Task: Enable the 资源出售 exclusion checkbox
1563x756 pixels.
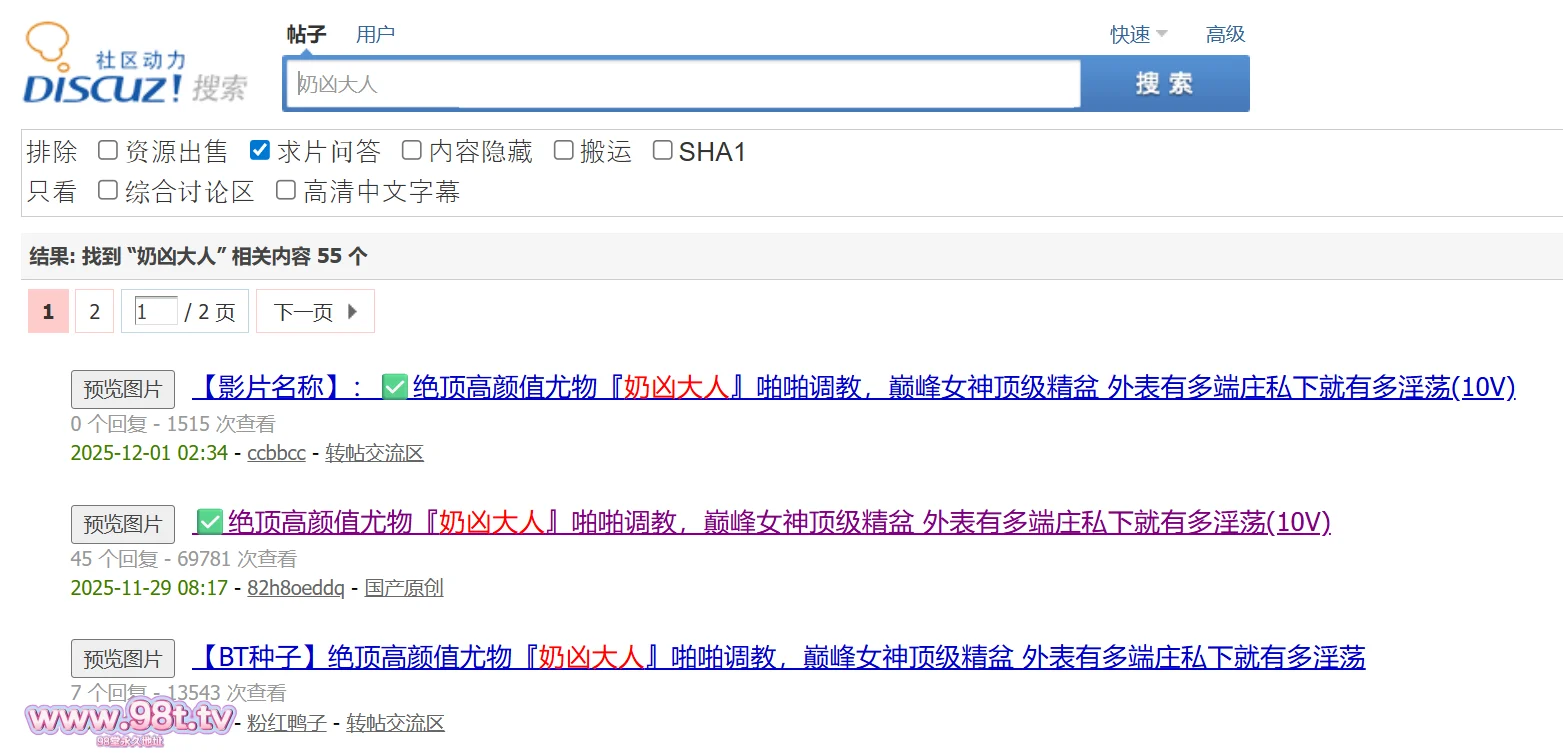Action: tap(108, 151)
